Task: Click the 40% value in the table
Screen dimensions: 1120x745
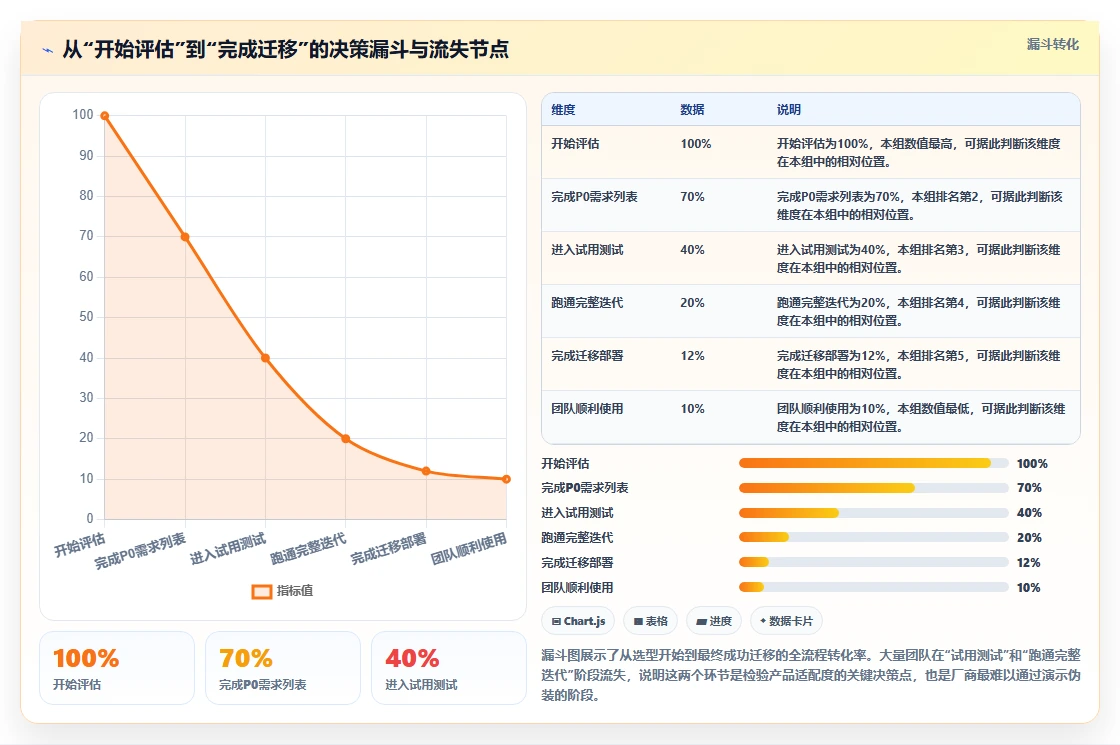Action: pyautogui.click(x=692, y=249)
